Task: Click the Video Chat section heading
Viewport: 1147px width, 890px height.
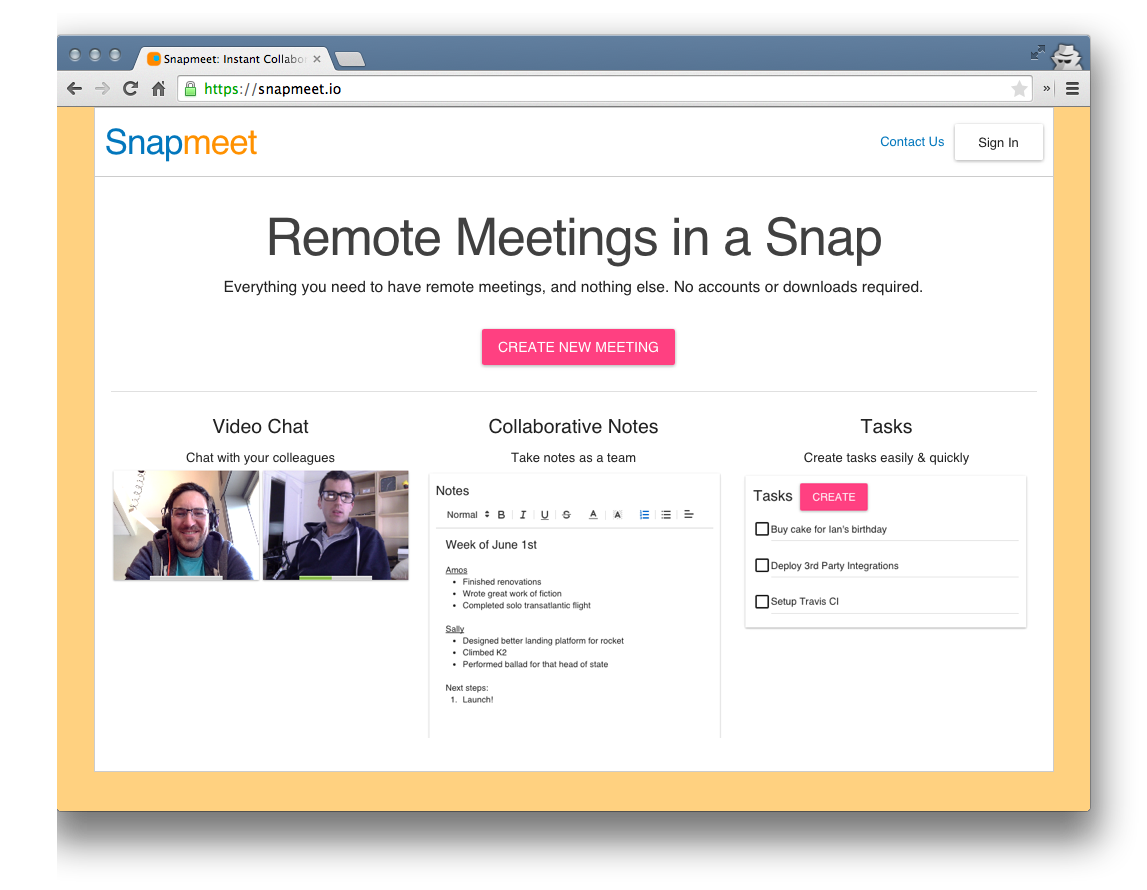Action: click(x=260, y=426)
